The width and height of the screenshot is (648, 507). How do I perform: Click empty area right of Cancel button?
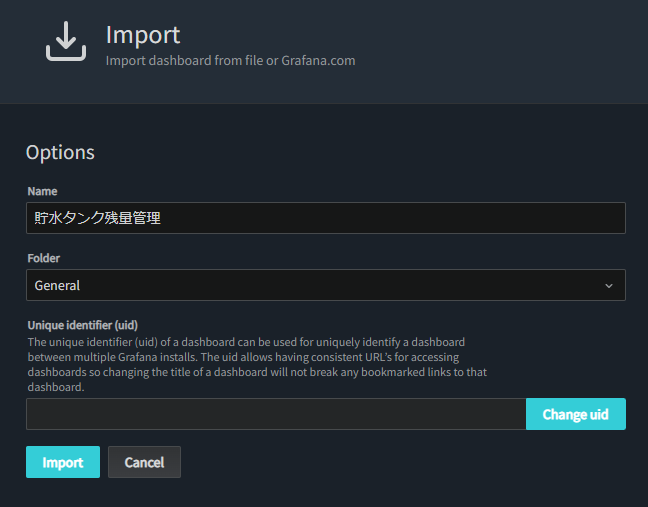point(400,462)
